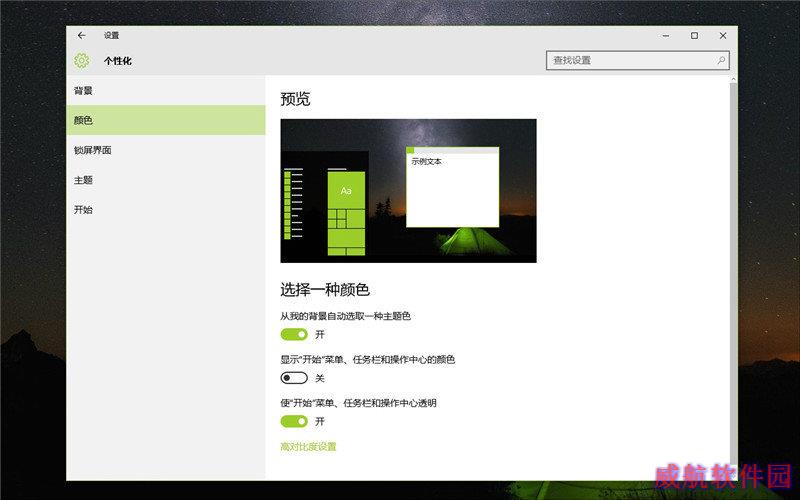Go back using the arrow icon

pyautogui.click(x=82, y=35)
